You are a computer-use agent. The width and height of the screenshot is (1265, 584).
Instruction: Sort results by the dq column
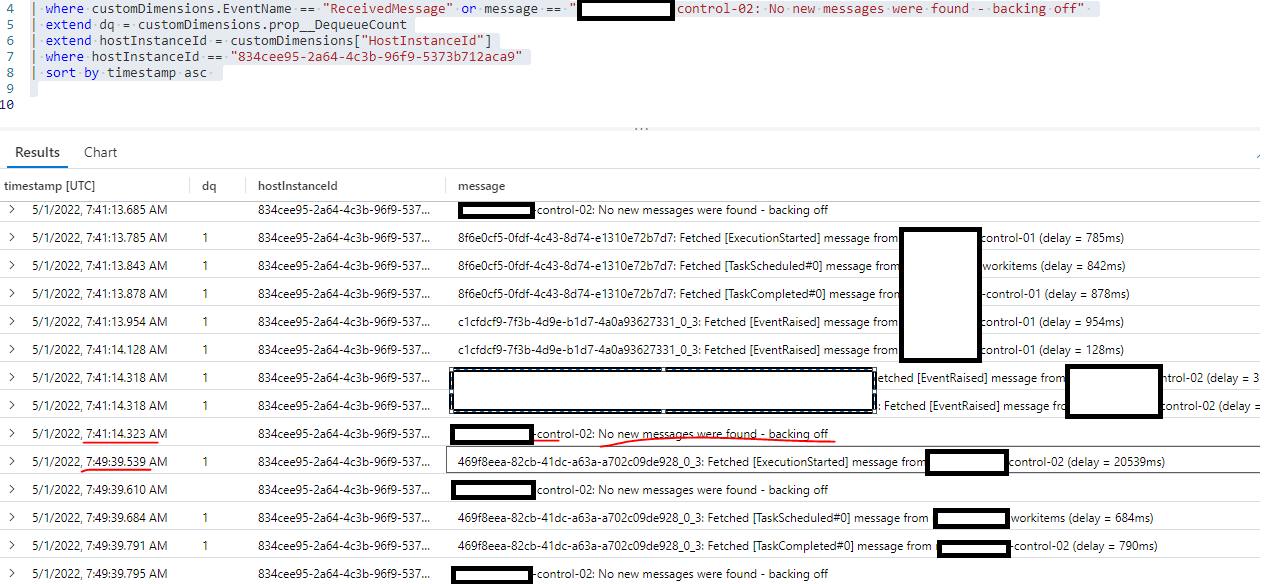coord(207,186)
